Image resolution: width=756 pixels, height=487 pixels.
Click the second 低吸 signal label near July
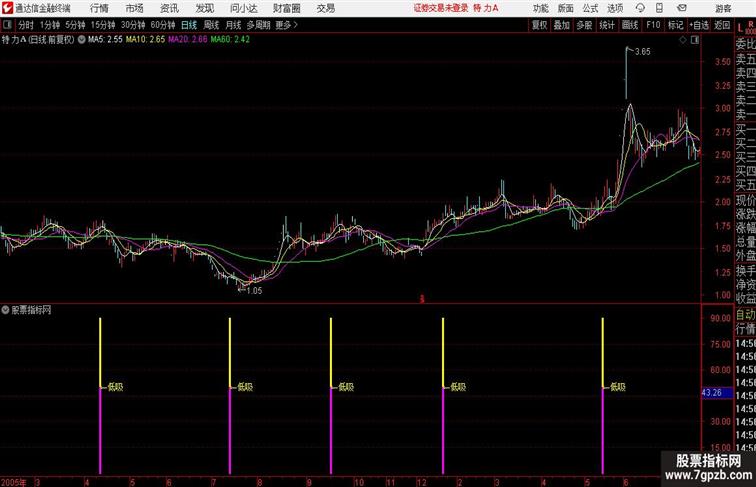coord(245,387)
